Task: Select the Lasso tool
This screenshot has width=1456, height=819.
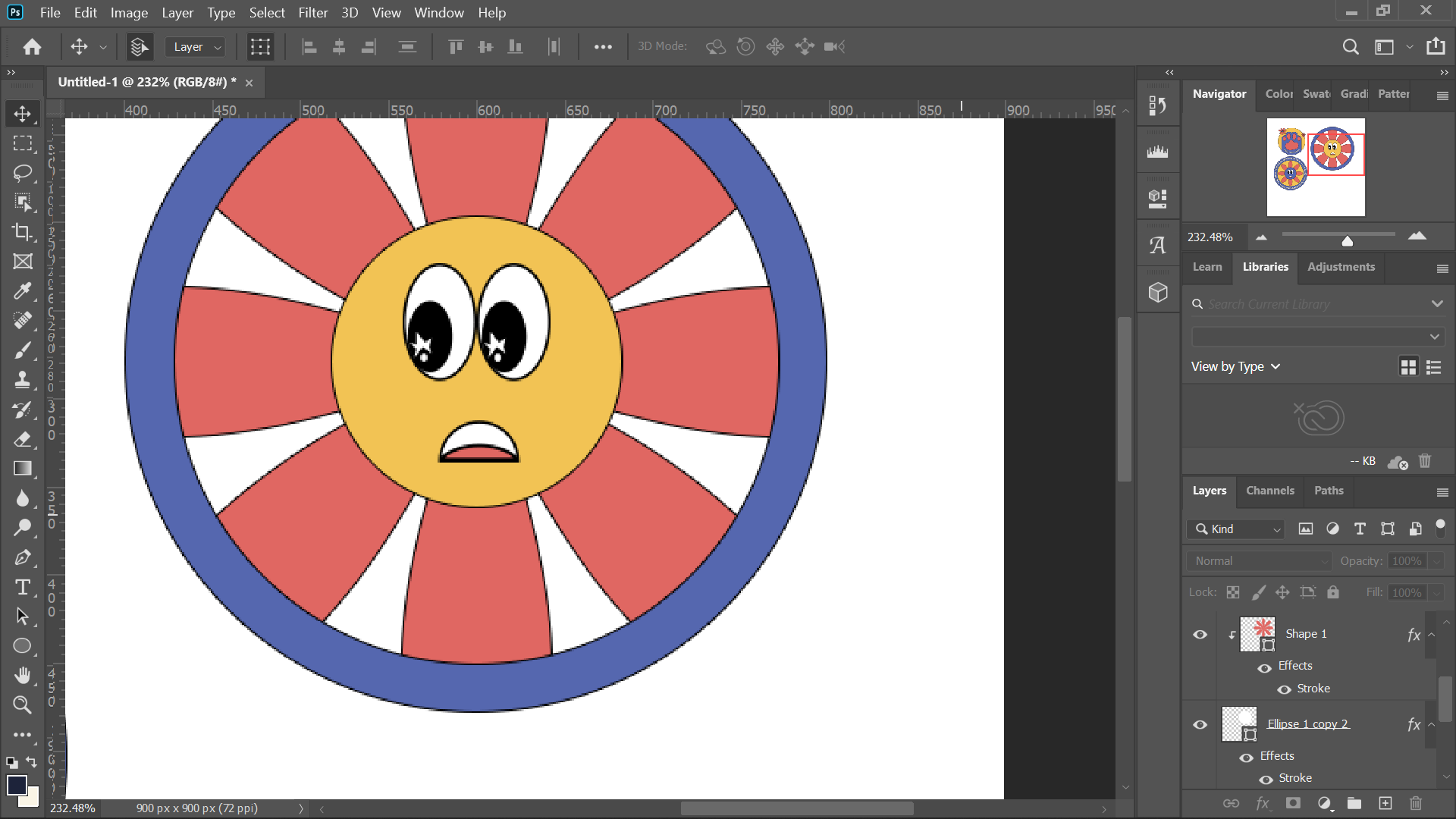Action: (x=22, y=173)
